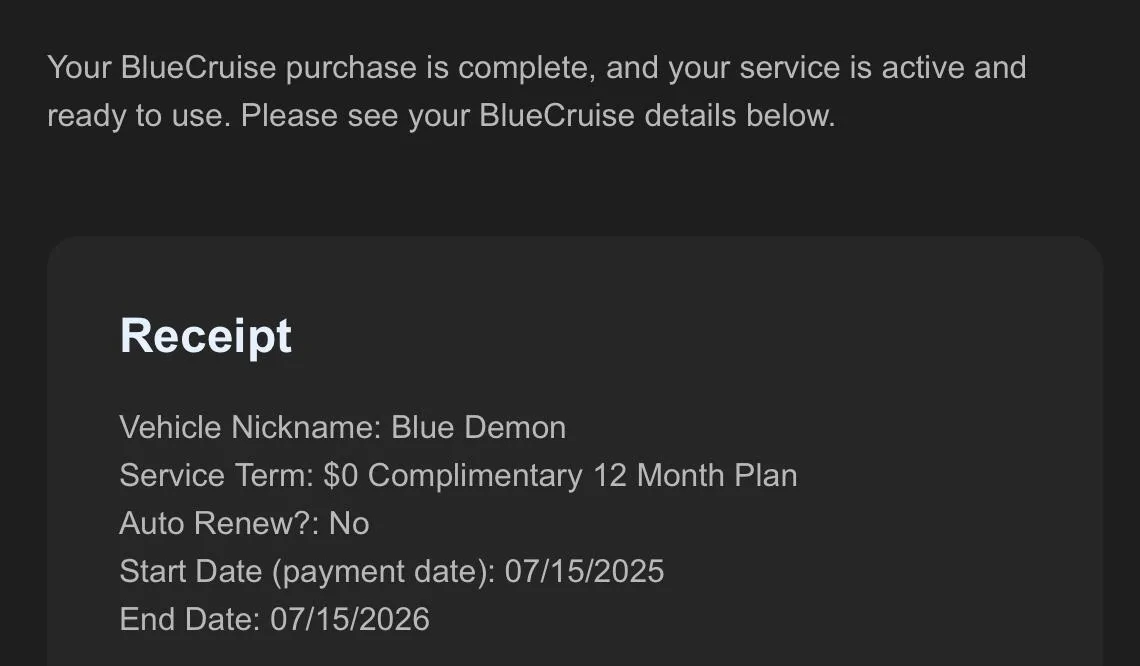
Task: Click BlueCruise in the purchase complete sentence
Action: click(198, 68)
